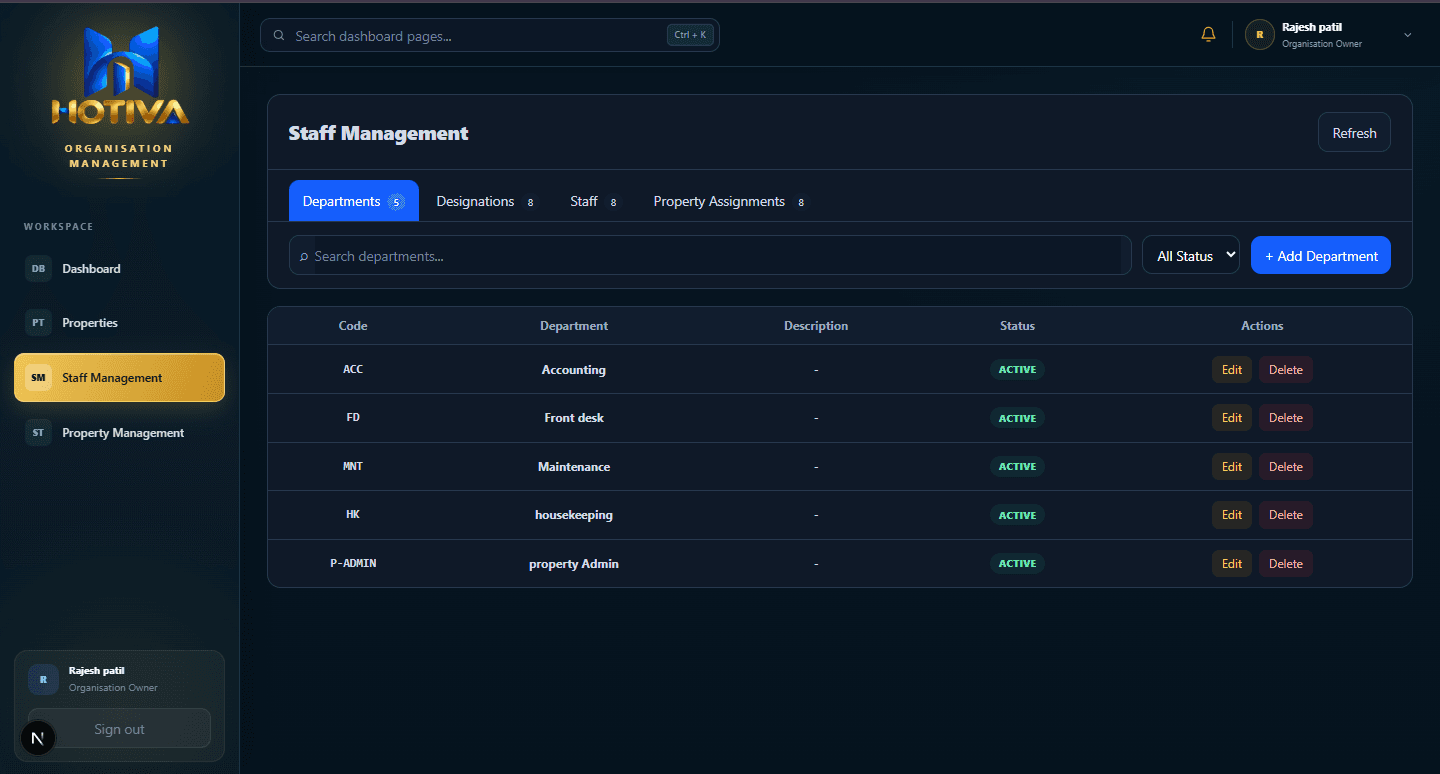The width and height of the screenshot is (1440, 774).
Task: Select Staff Management in sidebar
Action: click(120, 378)
